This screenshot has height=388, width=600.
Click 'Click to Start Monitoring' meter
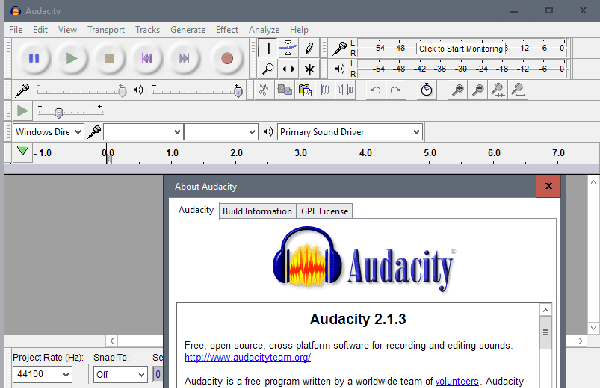coord(461,49)
